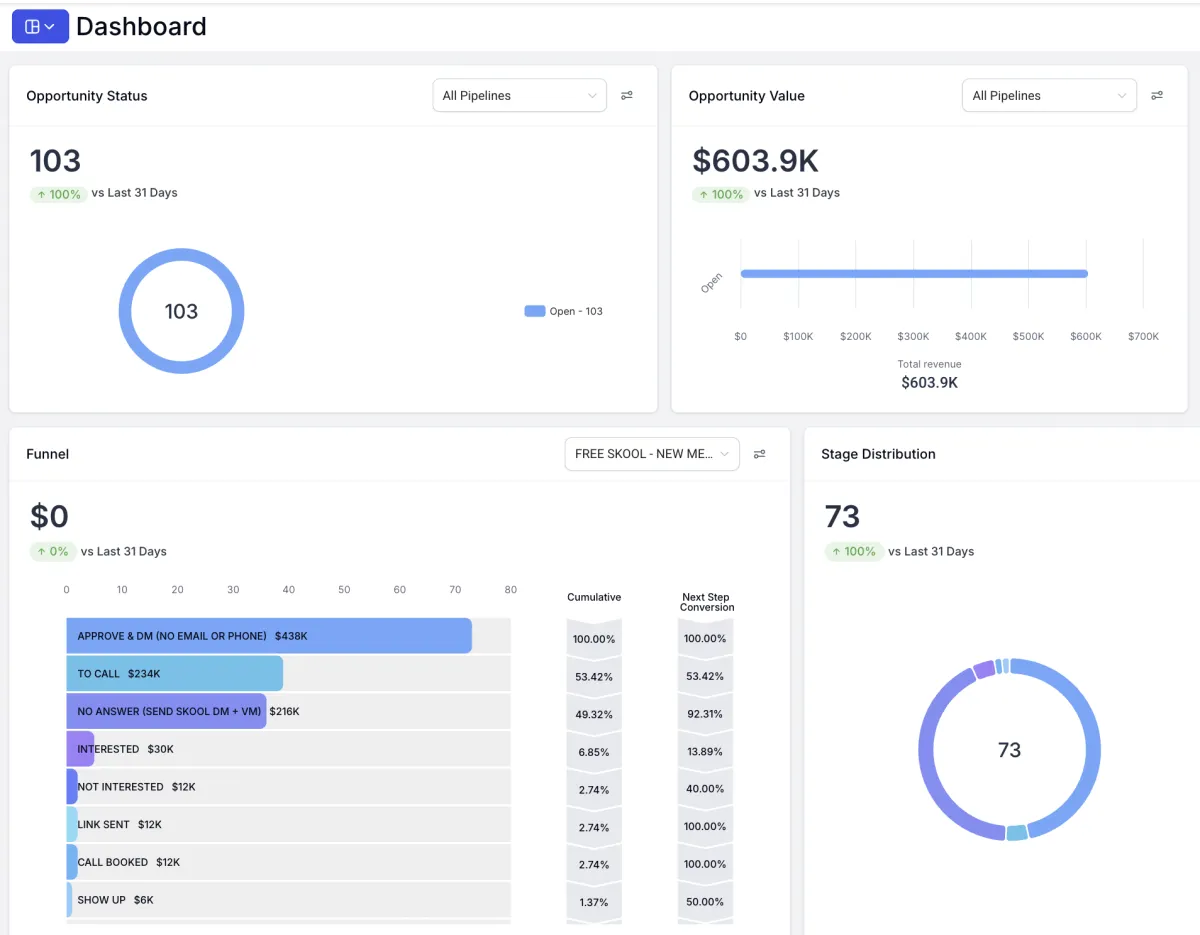Expand the Opportunity Status All Pipelines dropdown

519,96
